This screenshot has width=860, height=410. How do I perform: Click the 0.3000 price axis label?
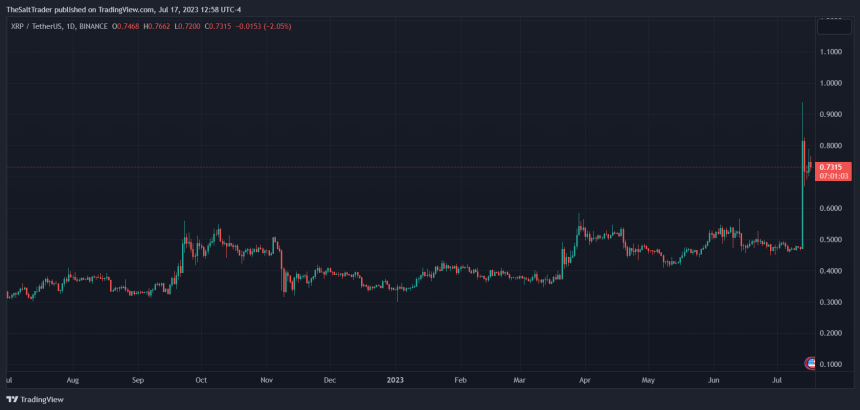coord(830,302)
